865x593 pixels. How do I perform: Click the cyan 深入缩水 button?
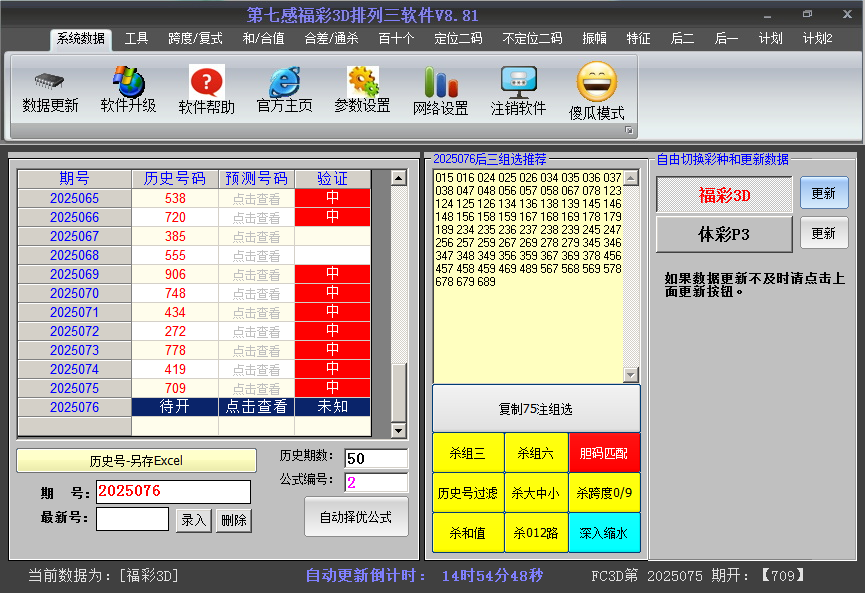(x=604, y=533)
